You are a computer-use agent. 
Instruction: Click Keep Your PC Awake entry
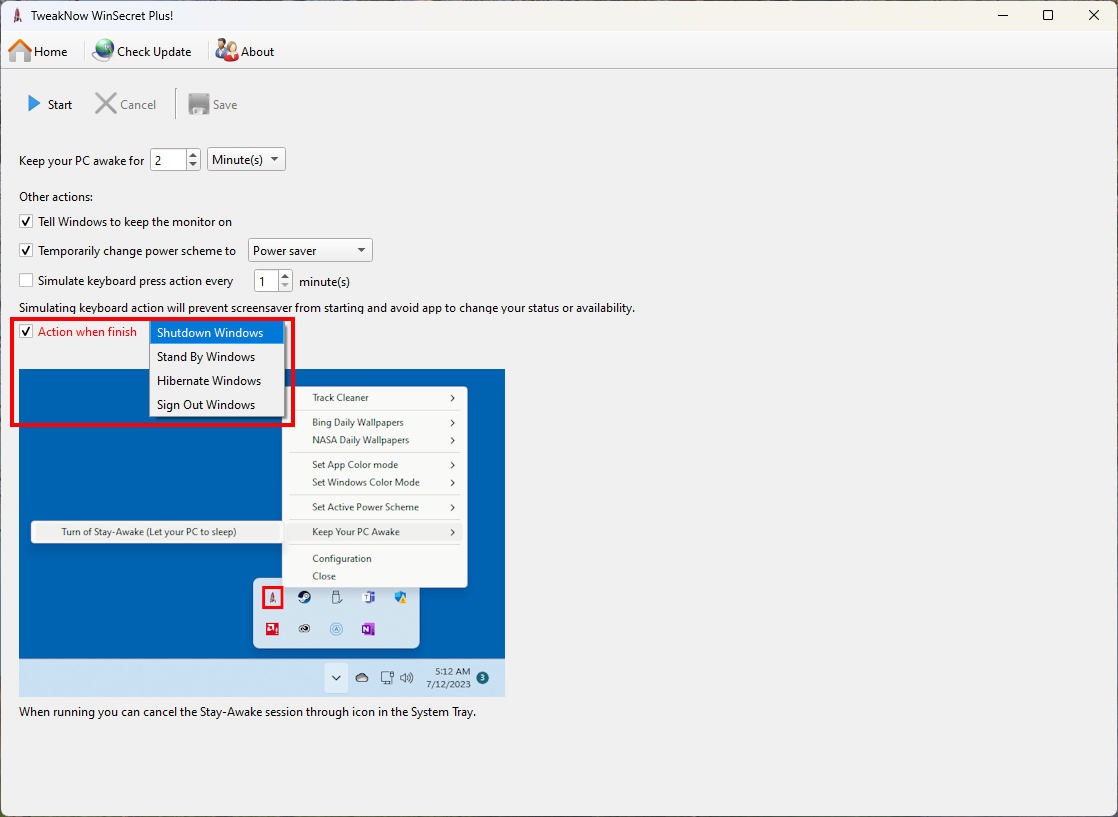(x=356, y=532)
